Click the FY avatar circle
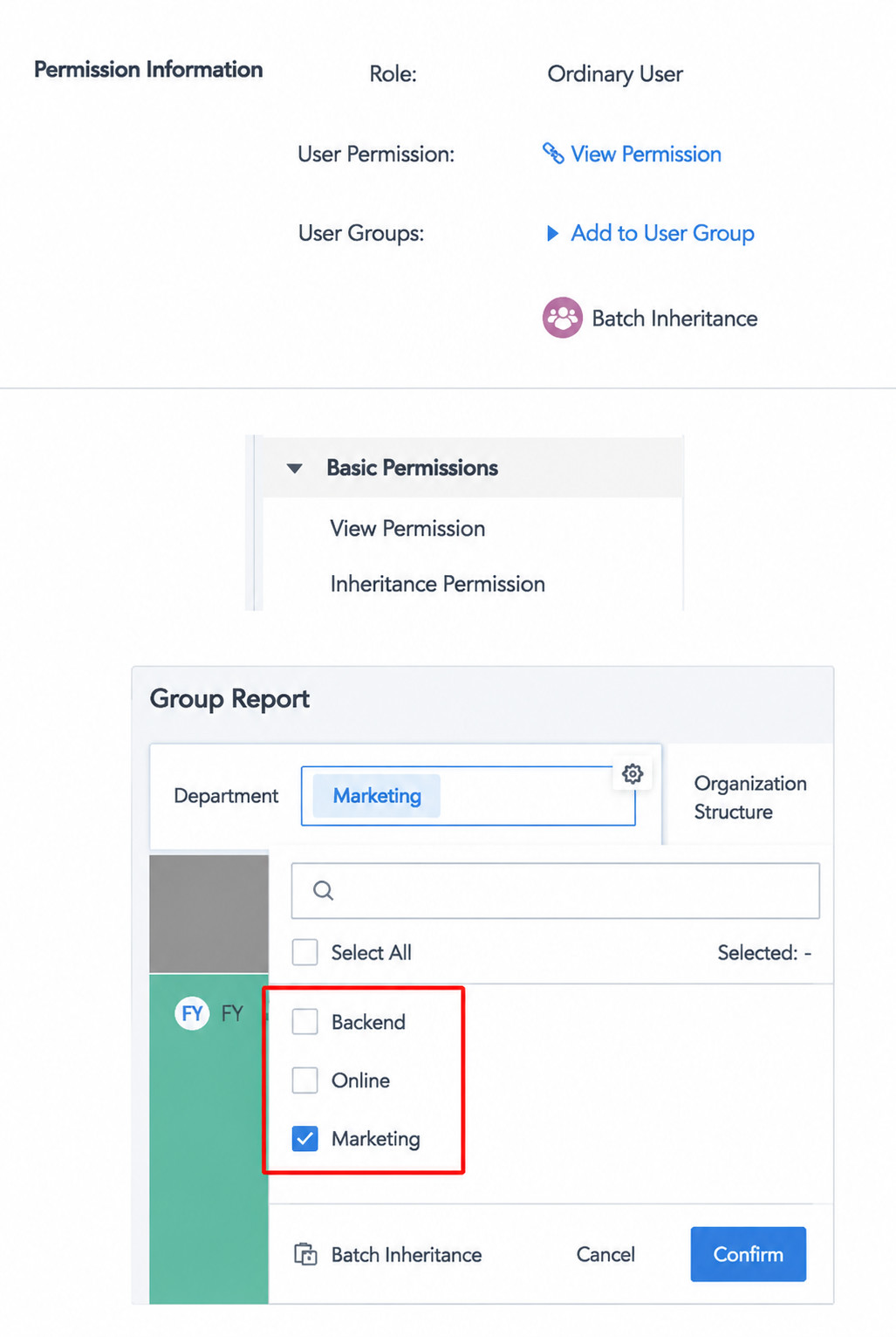 click(192, 1013)
